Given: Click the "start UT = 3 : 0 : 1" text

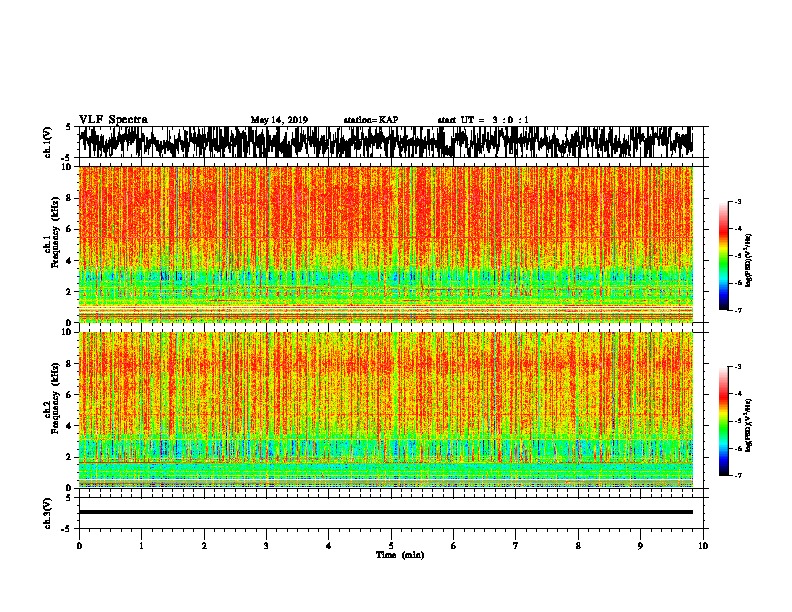Looking at the screenshot, I should (x=483, y=120).
